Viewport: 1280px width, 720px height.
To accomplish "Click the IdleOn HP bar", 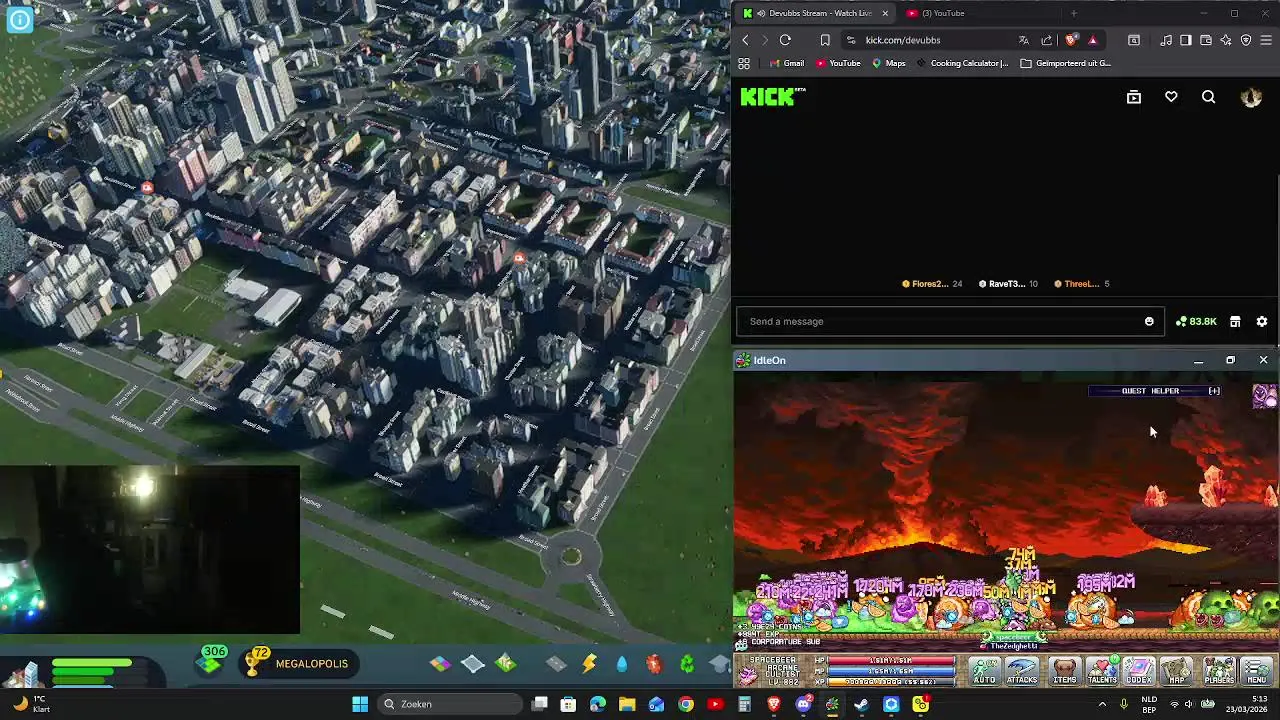I will coord(890,661).
